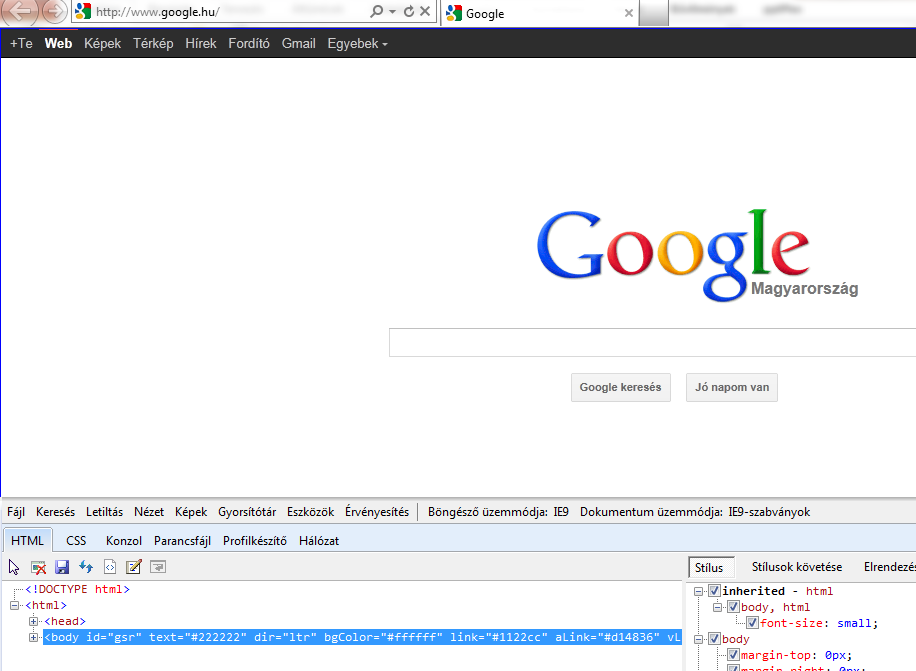The height and width of the screenshot is (671, 916).
Task: Switch to the Parancsfájl tab
Action: [182, 541]
